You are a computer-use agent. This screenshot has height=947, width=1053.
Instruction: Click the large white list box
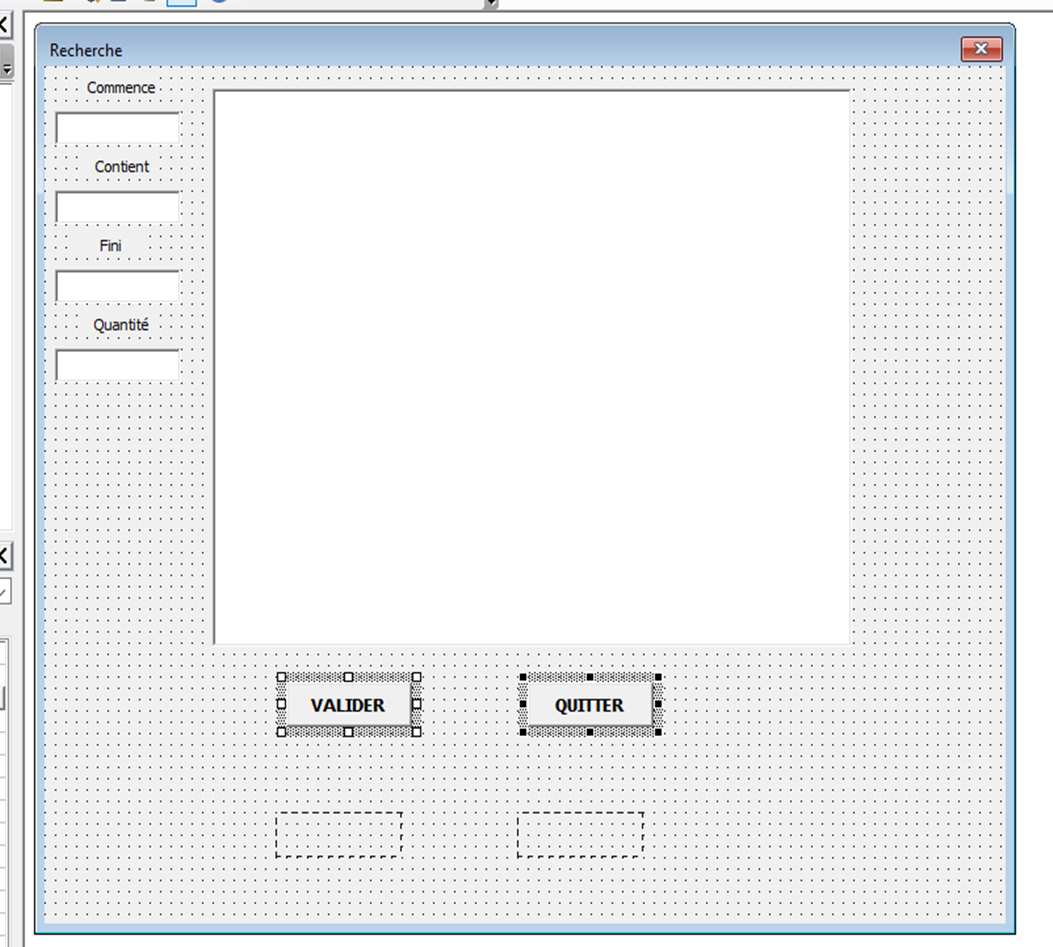click(532, 367)
